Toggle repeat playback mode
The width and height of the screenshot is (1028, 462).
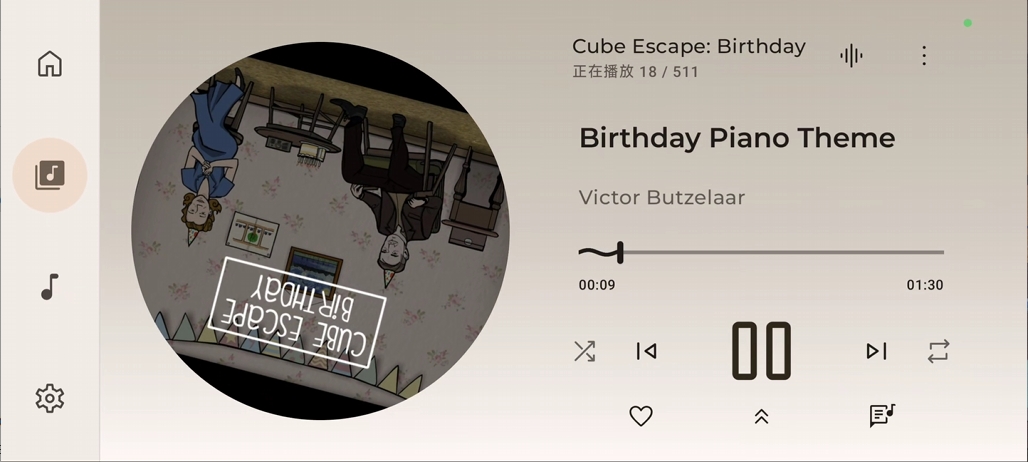click(x=938, y=351)
